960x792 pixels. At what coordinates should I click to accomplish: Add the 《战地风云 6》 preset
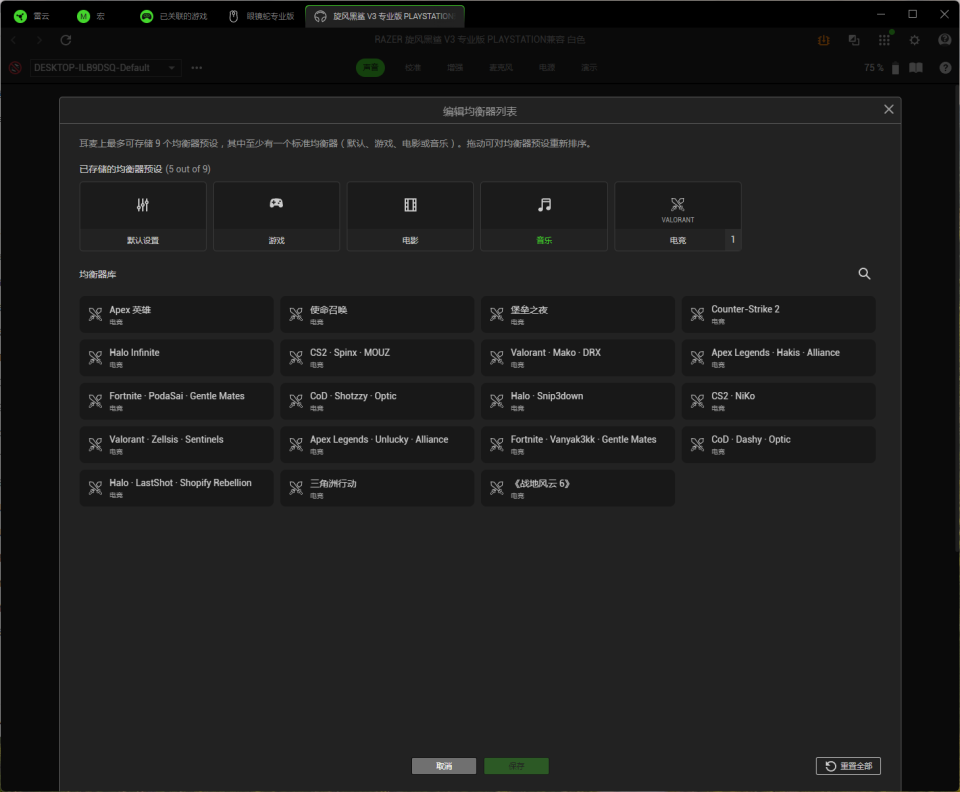coord(578,488)
